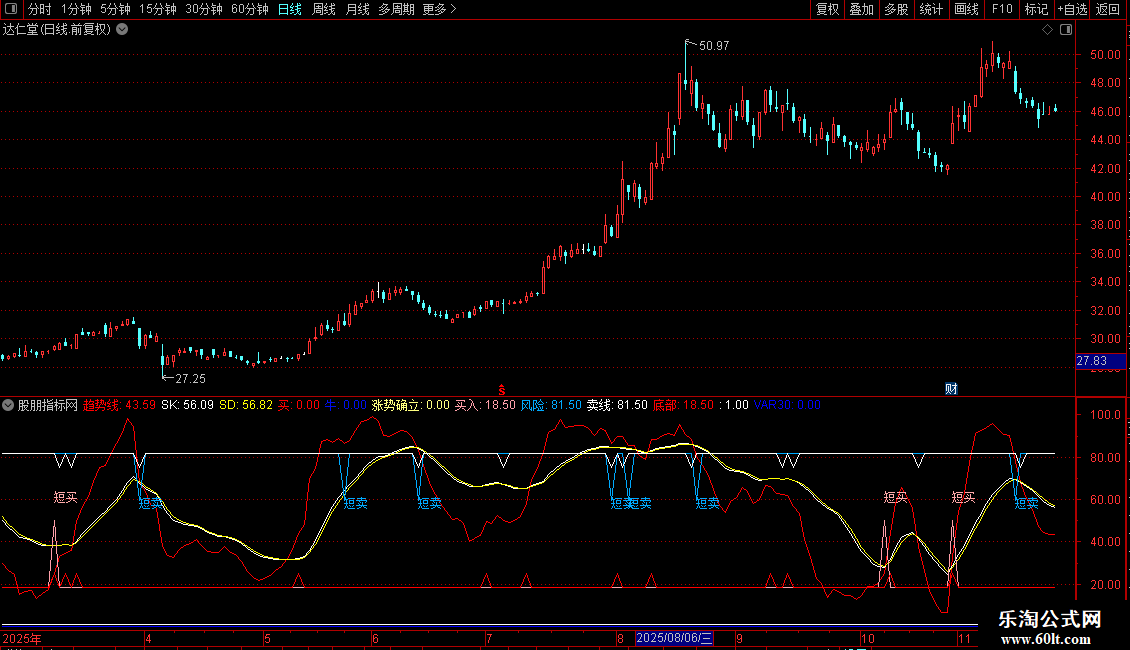Viewport: 1130px width, 650px height.
Task: Open the F10 company info
Action: click(1001, 9)
